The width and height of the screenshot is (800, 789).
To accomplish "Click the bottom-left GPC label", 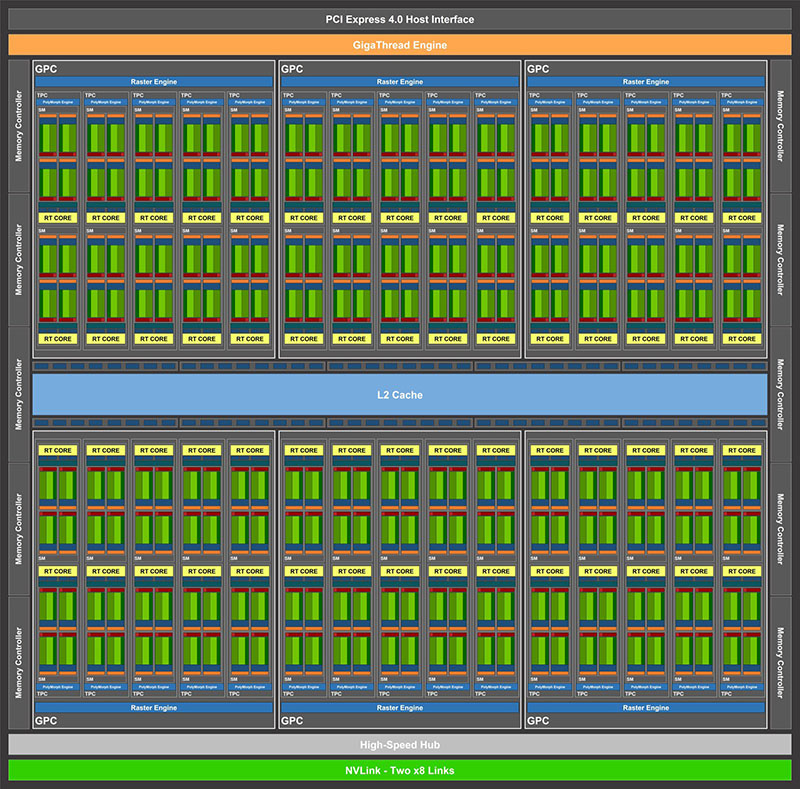I will click(47, 718).
